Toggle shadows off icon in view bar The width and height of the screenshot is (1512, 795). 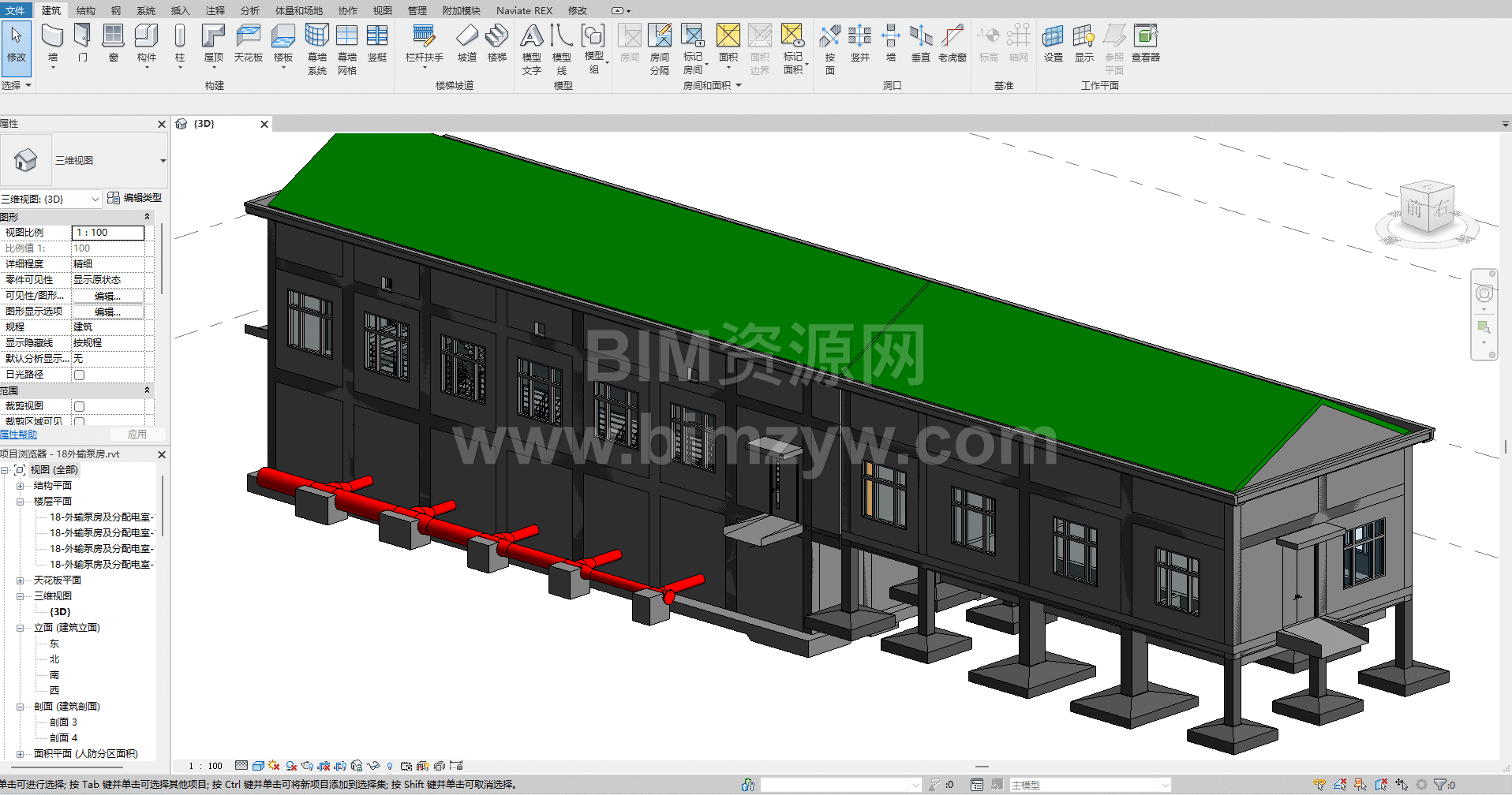point(291,766)
